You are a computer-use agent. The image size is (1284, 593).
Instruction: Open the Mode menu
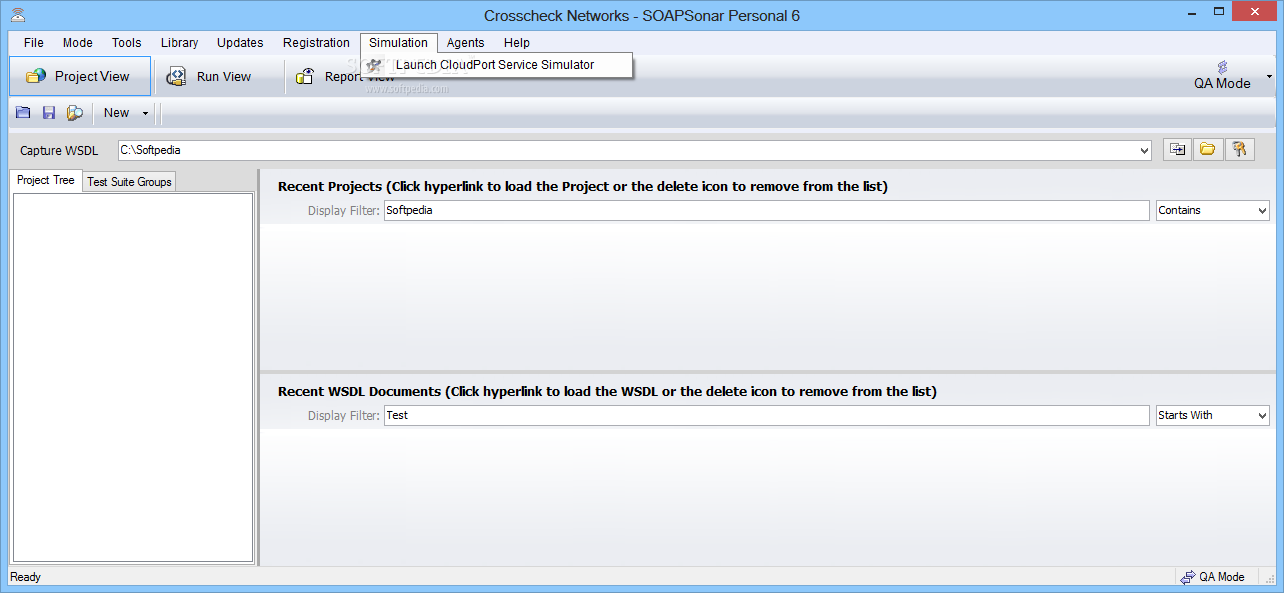[78, 43]
